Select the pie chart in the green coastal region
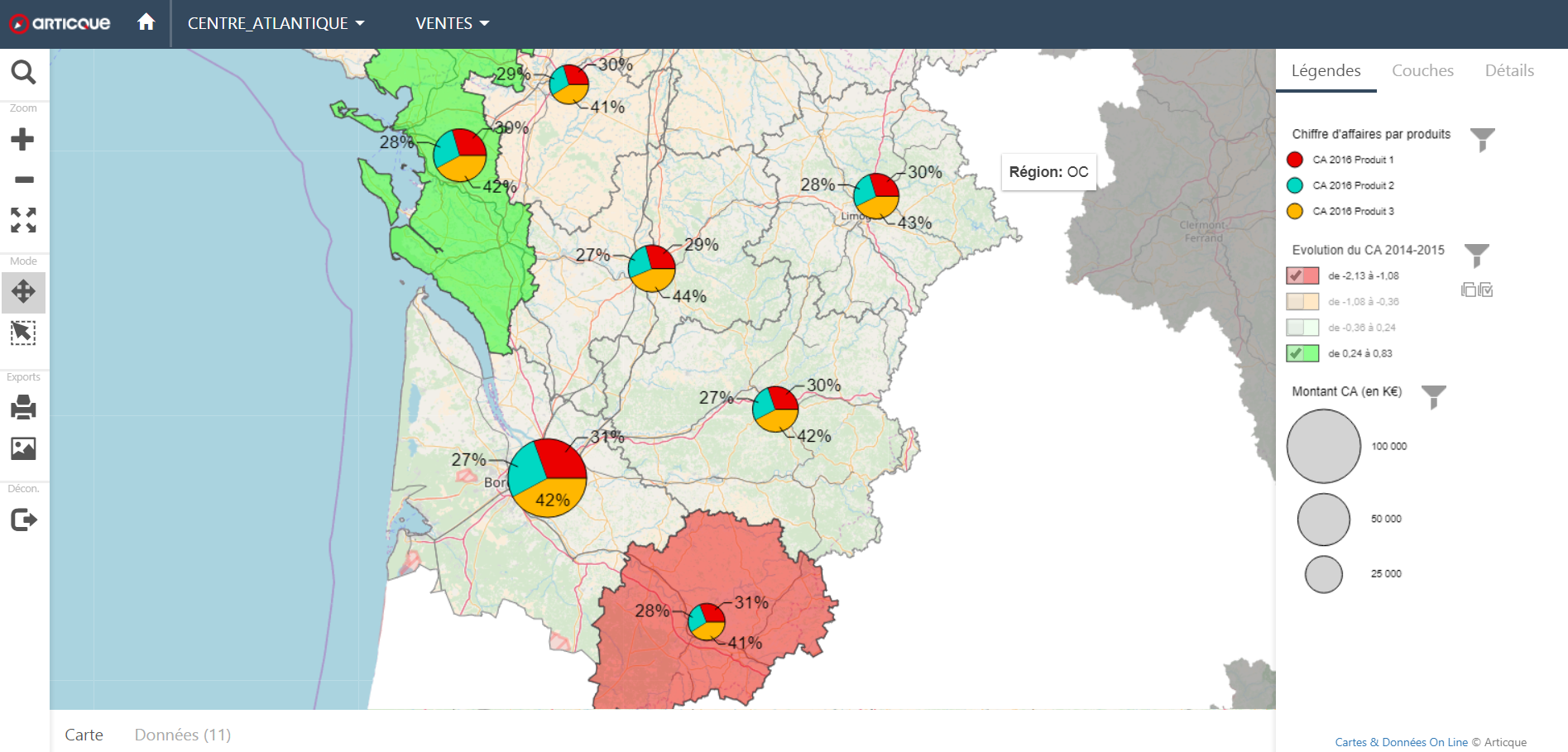The width and height of the screenshot is (1568, 752). [460, 155]
